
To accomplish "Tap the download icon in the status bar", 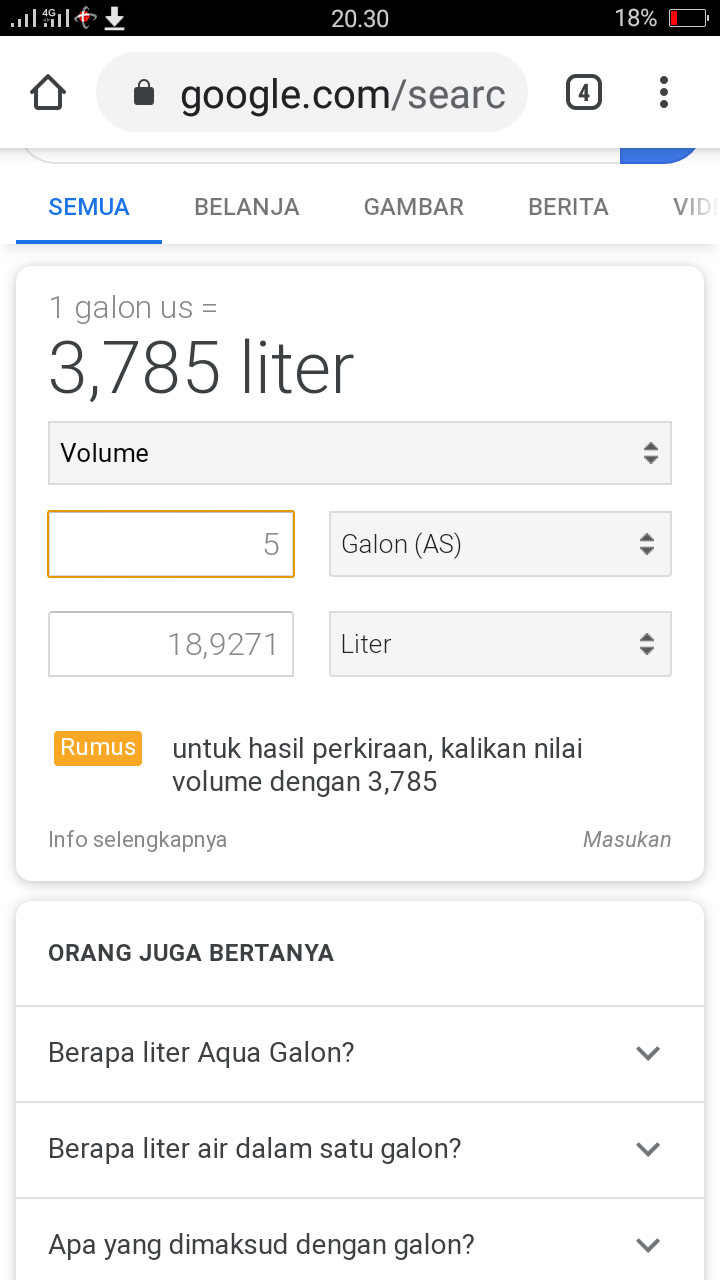I will (113, 17).
